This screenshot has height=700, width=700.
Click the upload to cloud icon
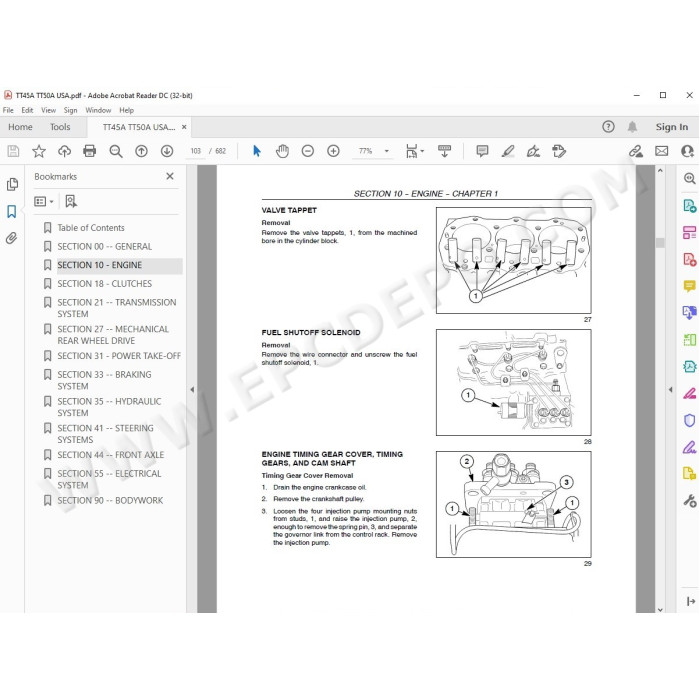tap(64, 151)
